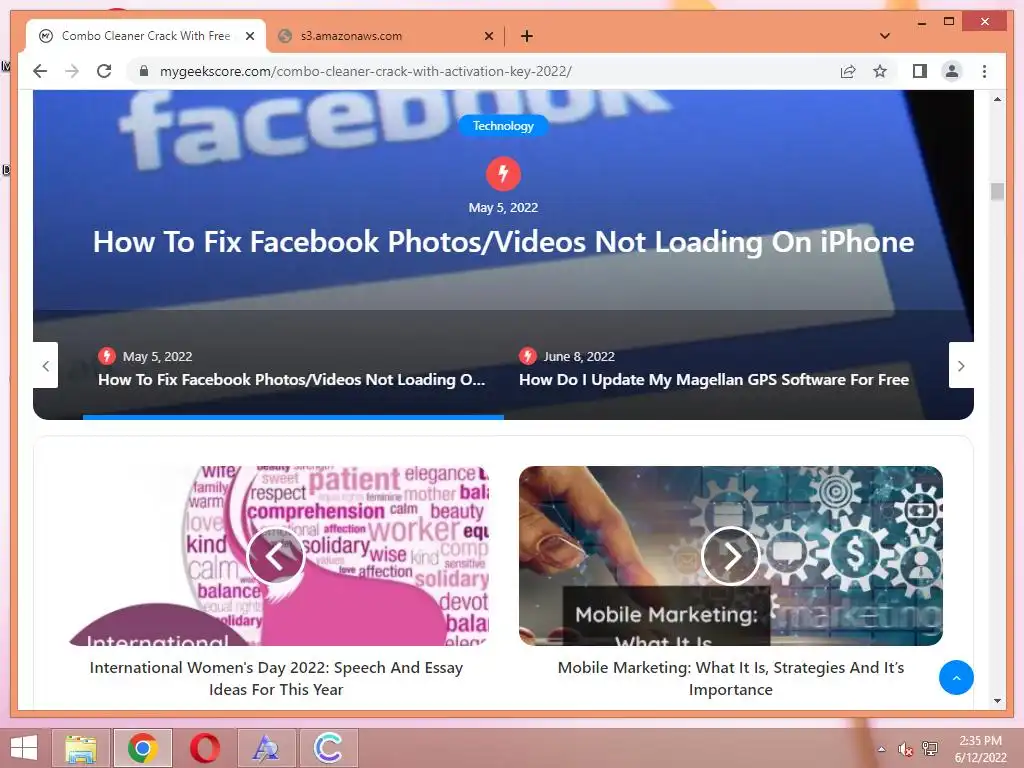Select the Combo Cleaner Crack tab
1024x768 pixels.
point(146,36)
